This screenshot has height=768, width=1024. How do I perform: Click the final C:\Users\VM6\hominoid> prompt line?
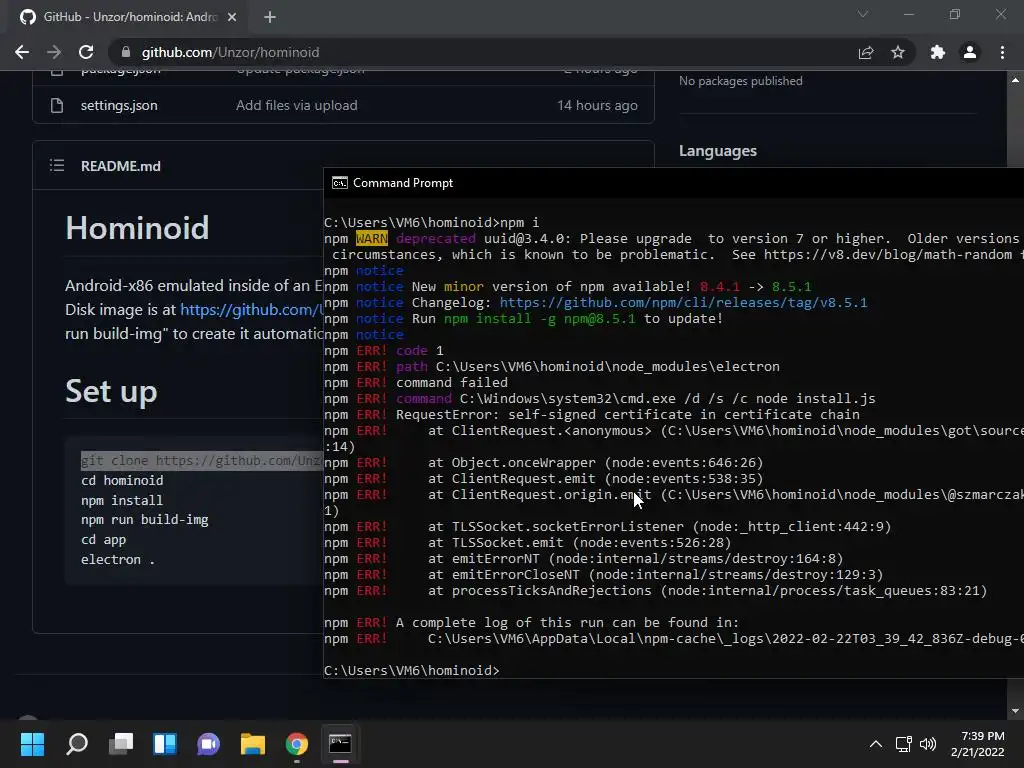tap(411, 671)
